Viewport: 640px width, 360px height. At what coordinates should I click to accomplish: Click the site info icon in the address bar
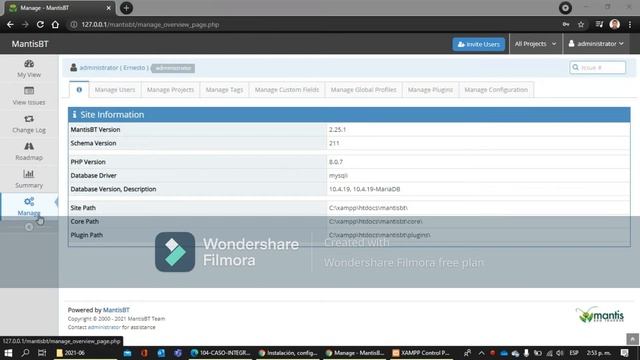pos(74,24)
